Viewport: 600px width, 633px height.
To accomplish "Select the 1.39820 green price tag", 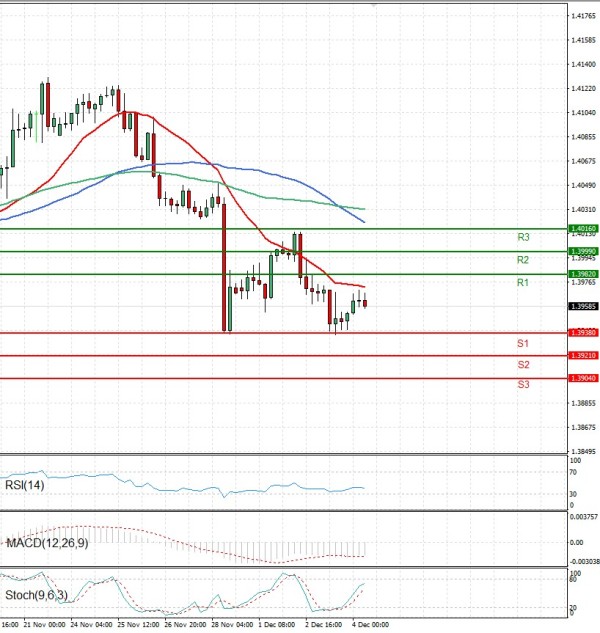I will coord(583,274).
